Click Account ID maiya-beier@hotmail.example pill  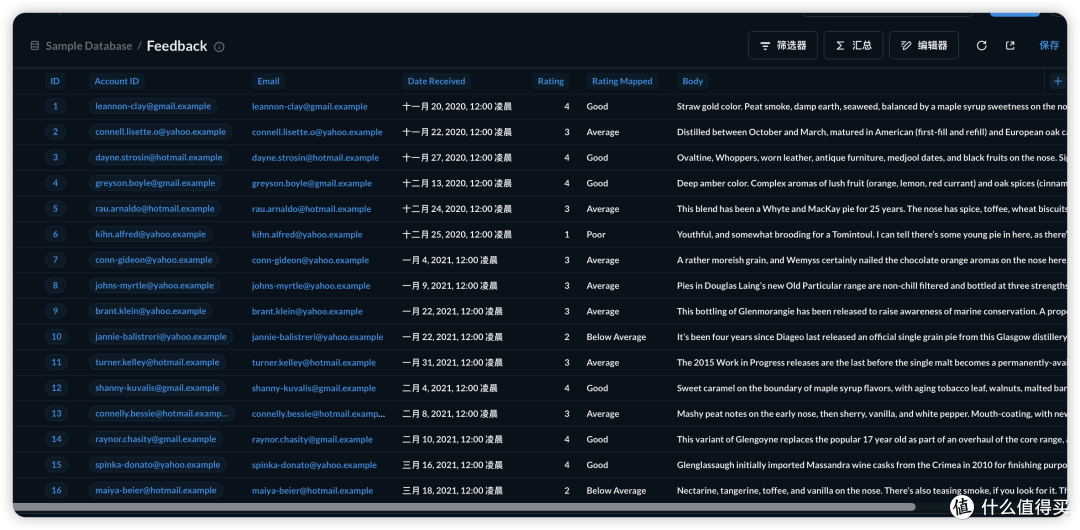pyautogui.click(x=156, y=491)
